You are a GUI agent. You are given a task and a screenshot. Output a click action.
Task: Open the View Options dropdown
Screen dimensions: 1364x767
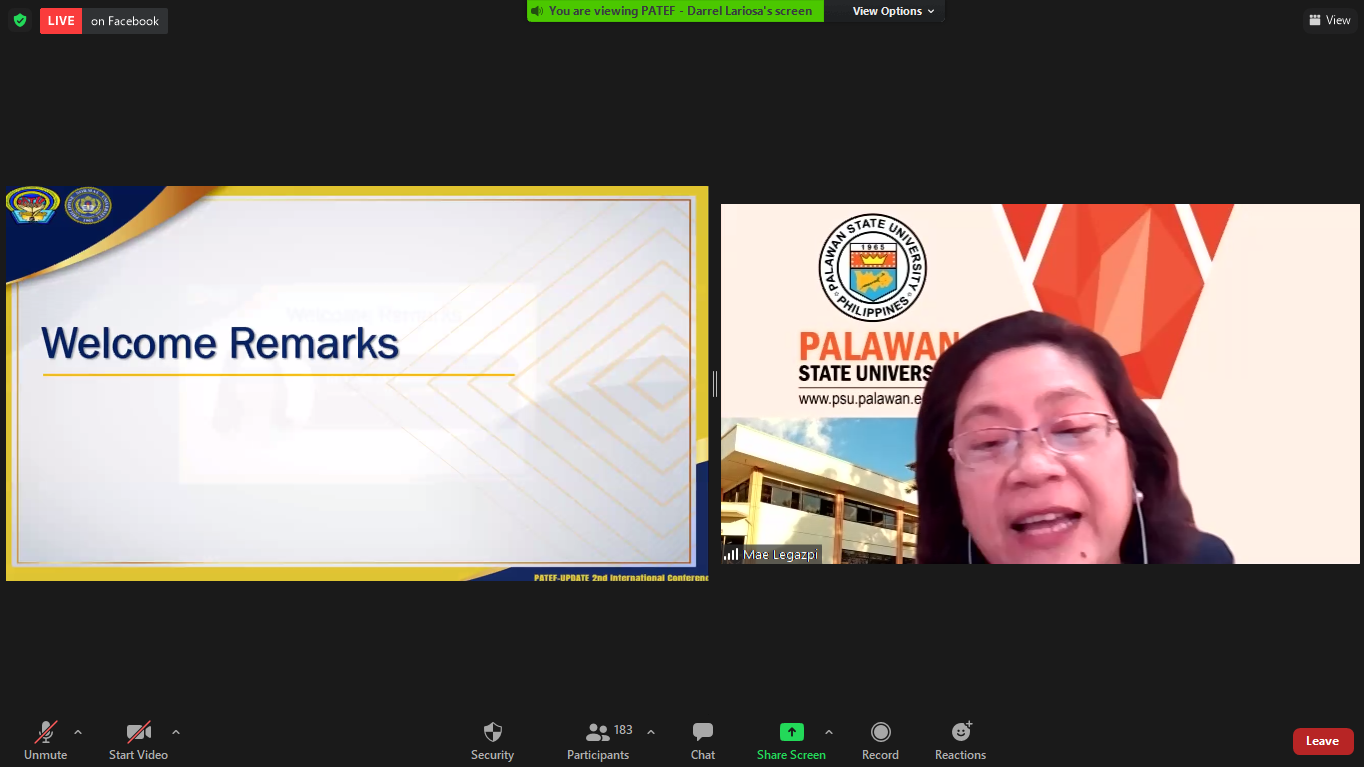tap(893, 11)
